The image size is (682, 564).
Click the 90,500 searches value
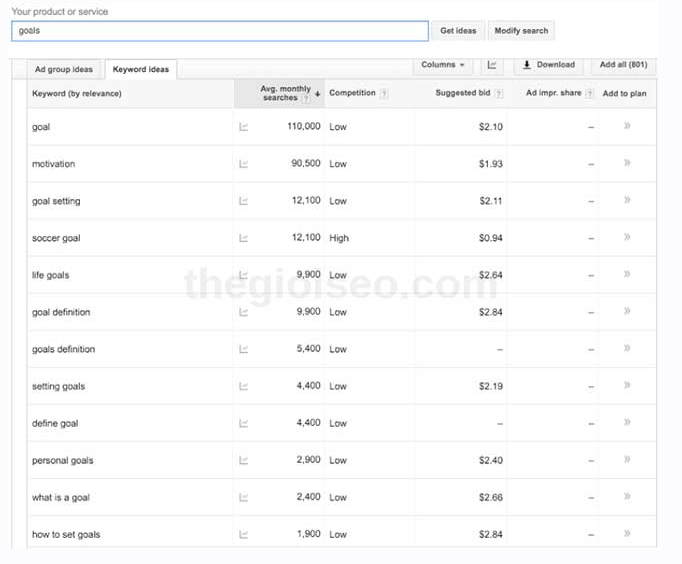pyautogui.click(x=306, y=163)
